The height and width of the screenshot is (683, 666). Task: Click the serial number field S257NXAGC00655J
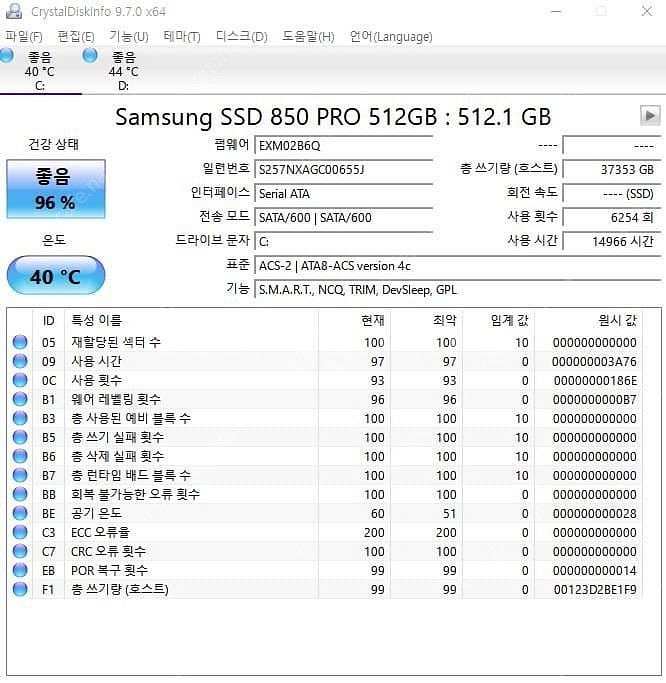344,169
